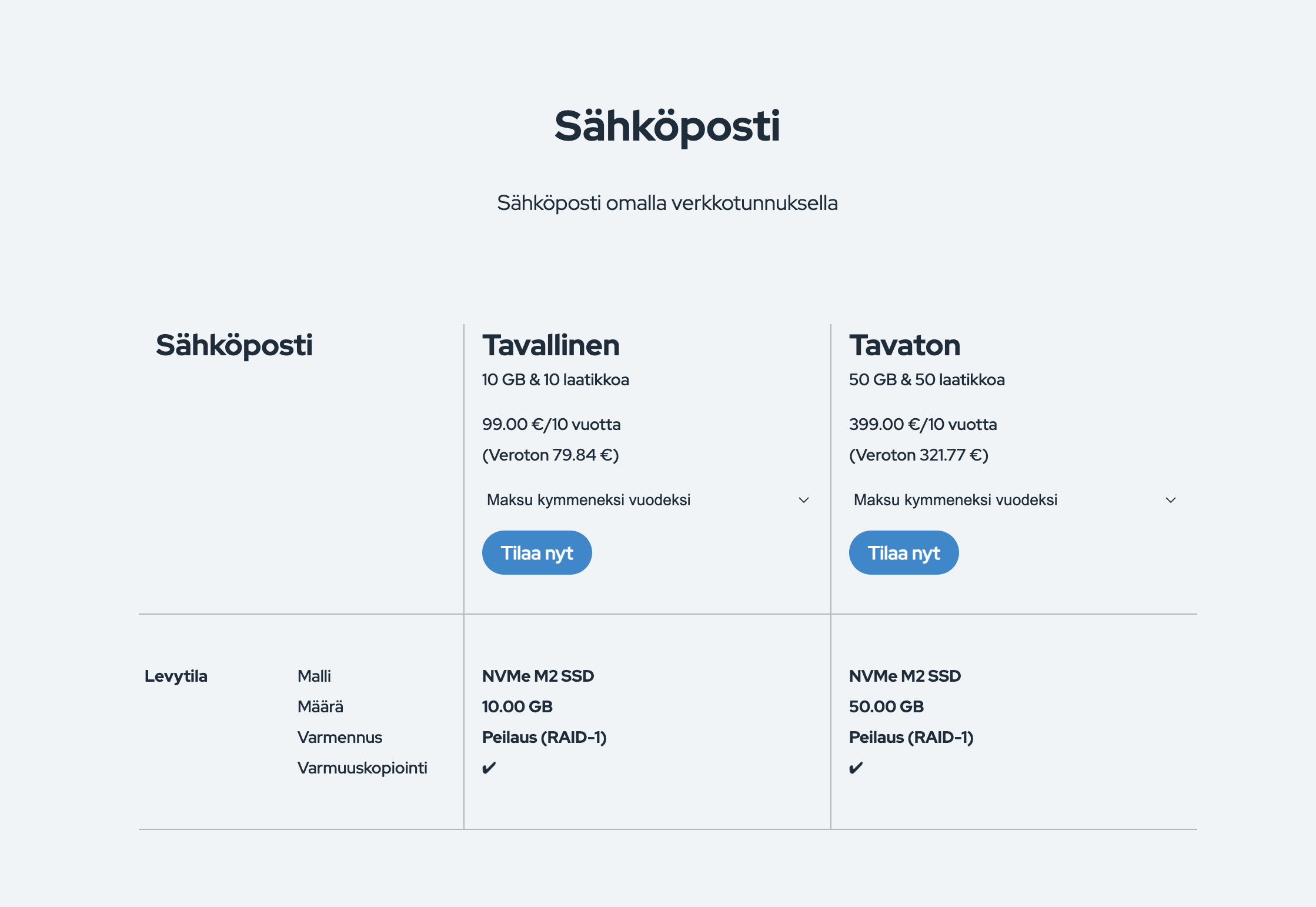
Task: Click the subtitle Sähköposti omalla verkkotunnuksella
Action: click(667, 203)
